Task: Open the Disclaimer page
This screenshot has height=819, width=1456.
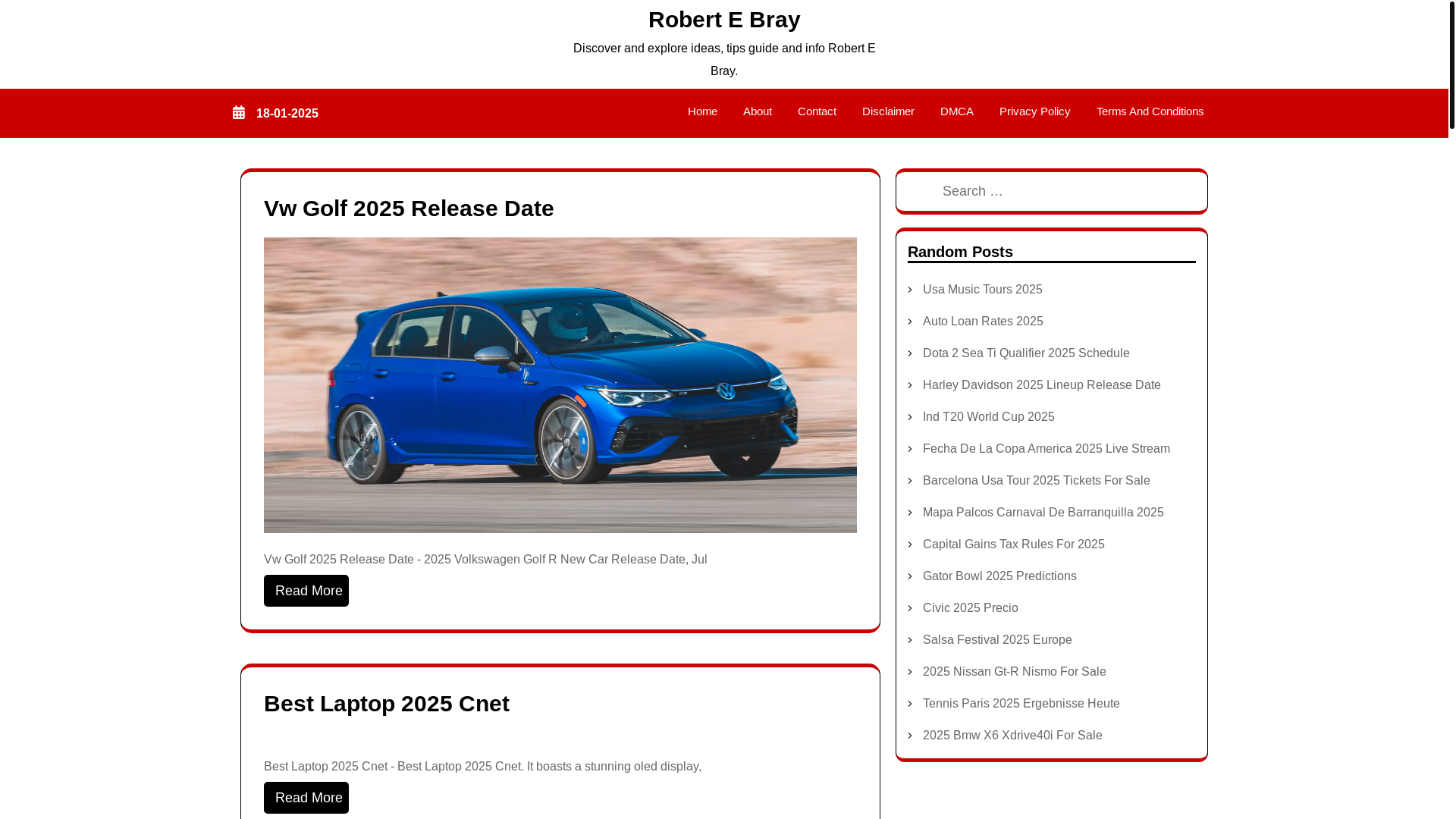Action: 888,111
